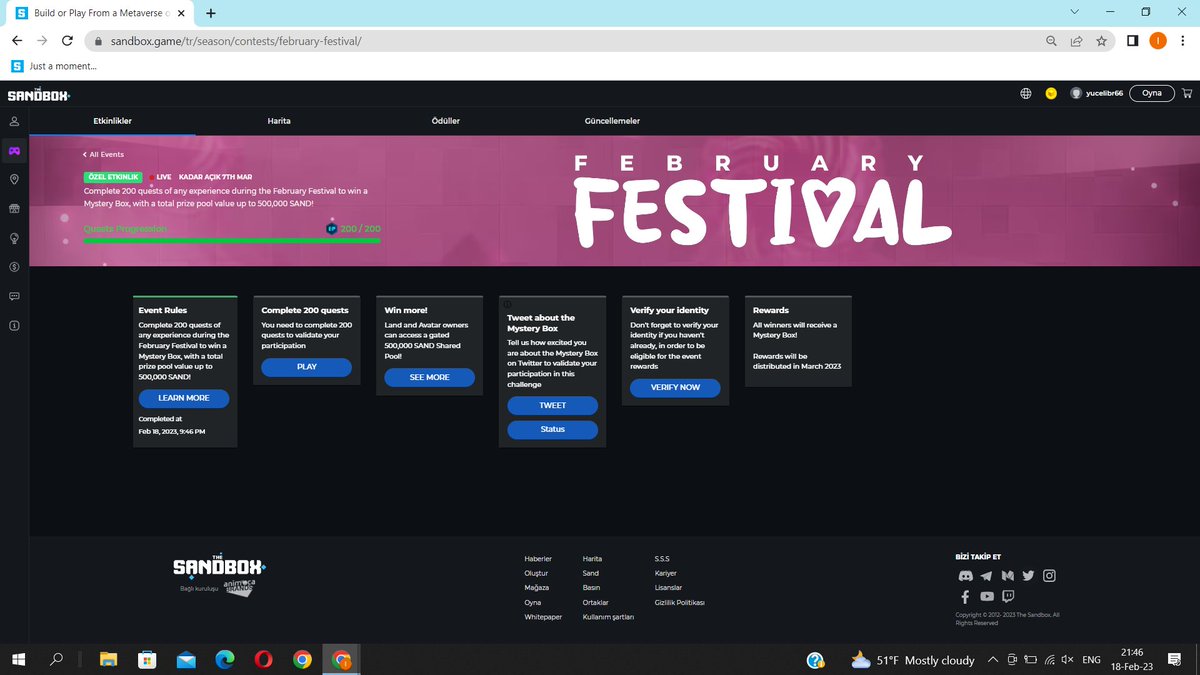This screenshot has height=675, width=1200.
Task: Click the Quests Progression bar
Action: [x=232, y=240]
